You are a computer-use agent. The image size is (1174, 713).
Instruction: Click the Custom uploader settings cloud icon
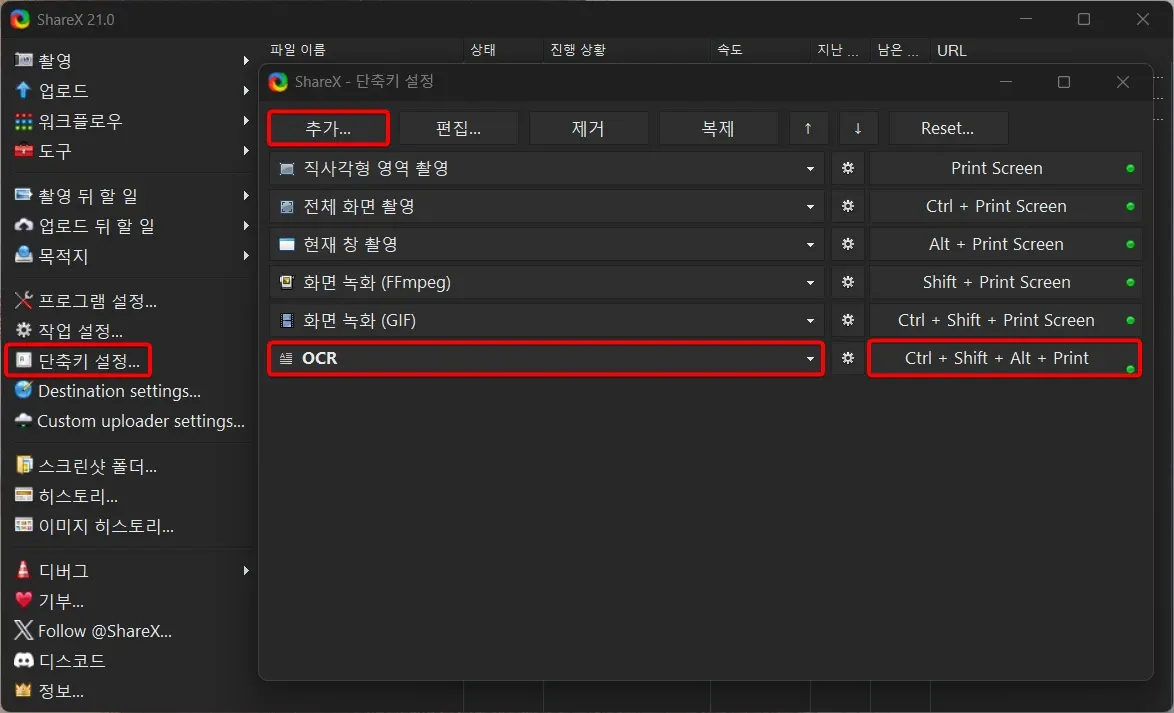coord(24,420)
